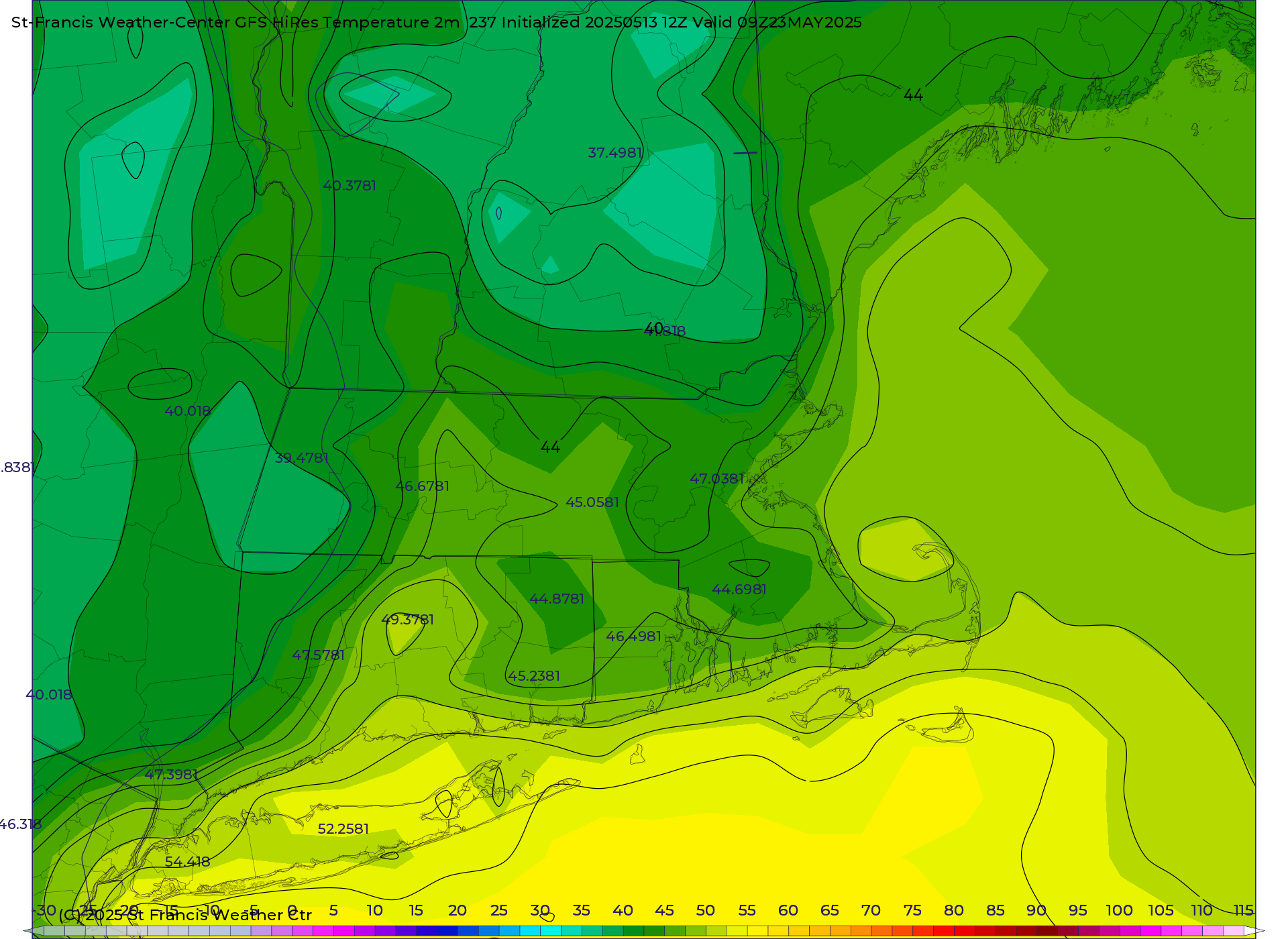Click the colorbar scale label 20

pyautogui.click(x=458, y=911)
